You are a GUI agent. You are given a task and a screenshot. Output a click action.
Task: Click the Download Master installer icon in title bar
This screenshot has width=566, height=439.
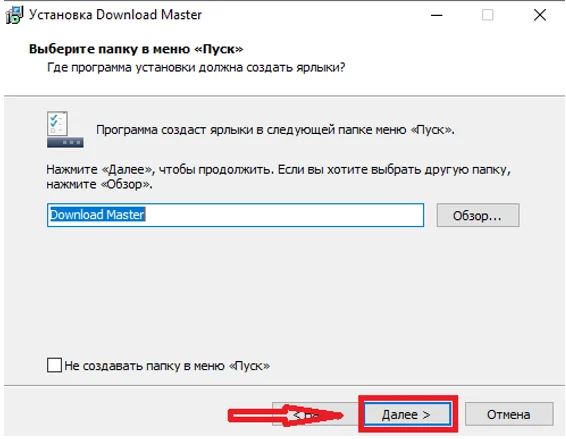click(x=14, y=15)
